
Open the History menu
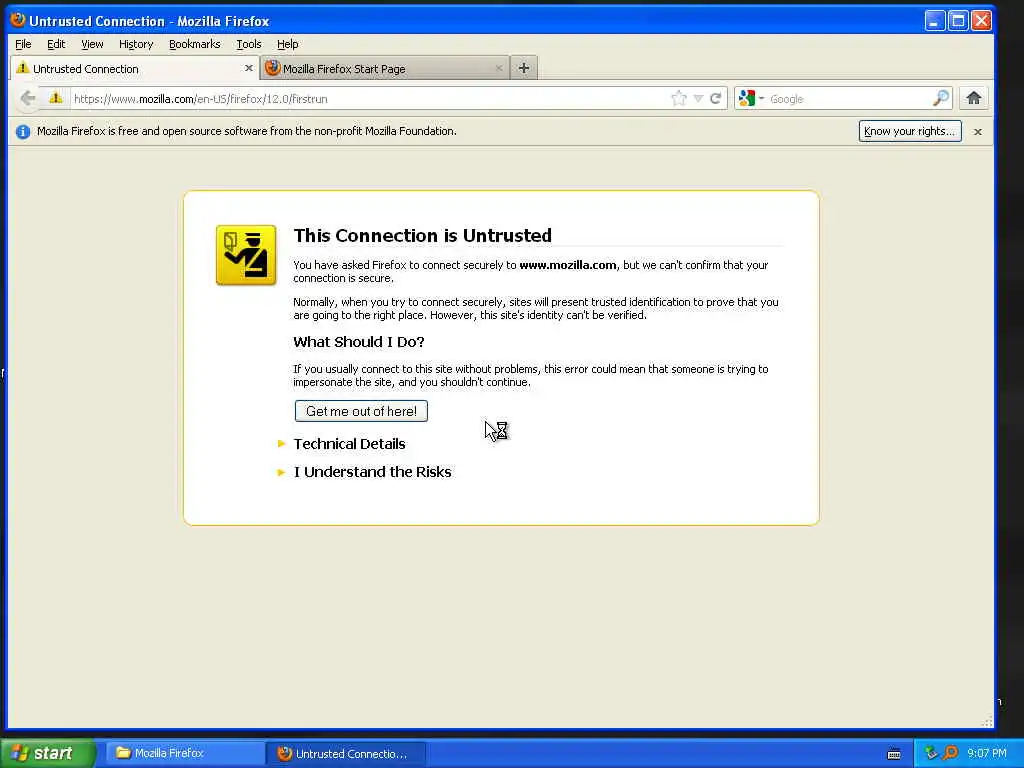click(x=136, y=44)
